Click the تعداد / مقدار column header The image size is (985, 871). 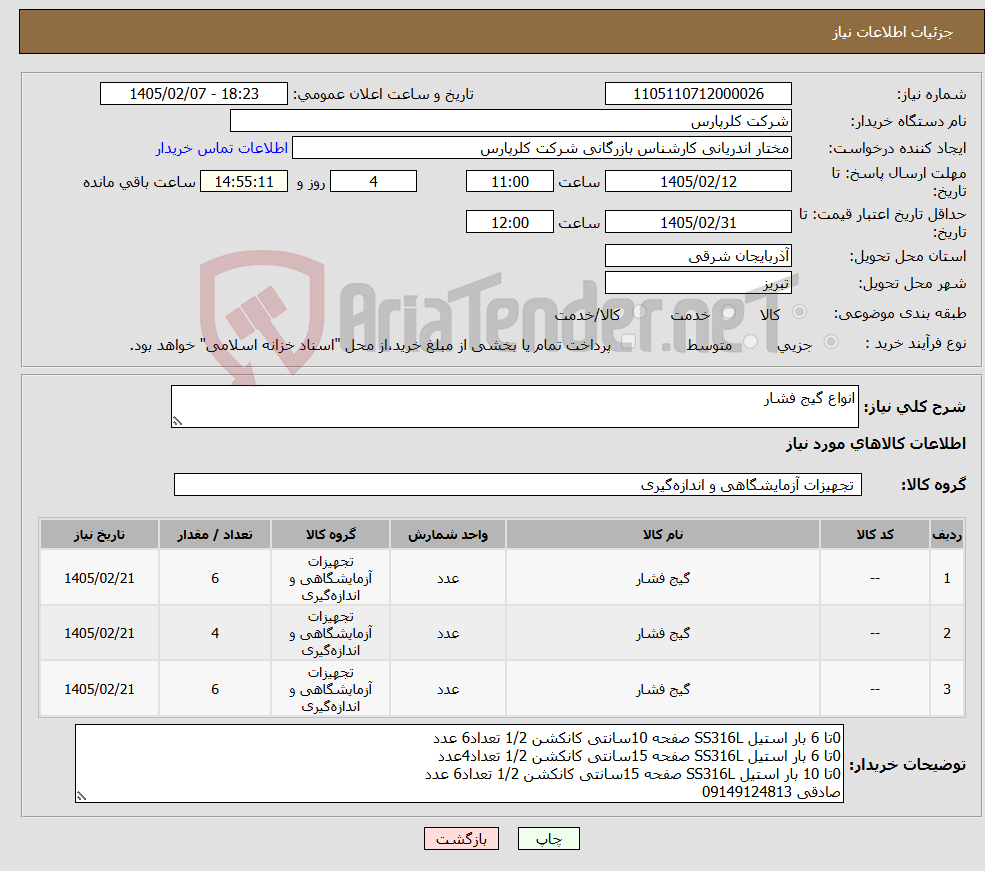pos(215,534)
